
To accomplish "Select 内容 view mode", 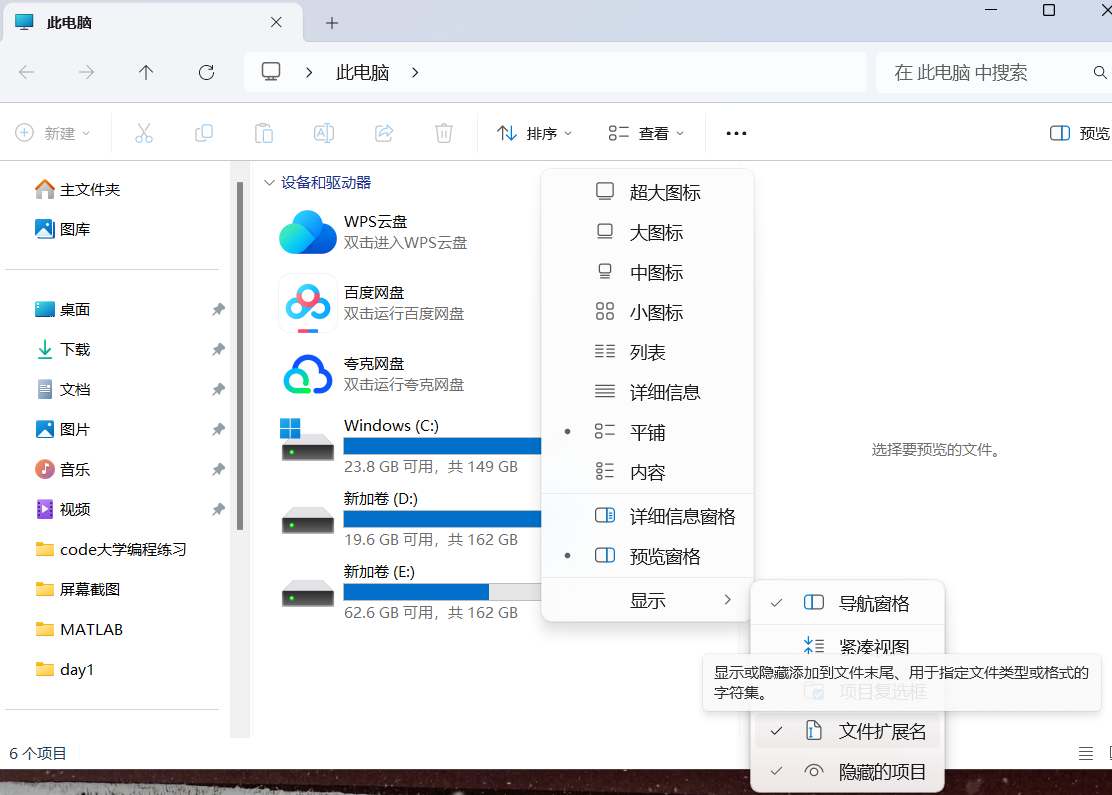I will point(647,472).
